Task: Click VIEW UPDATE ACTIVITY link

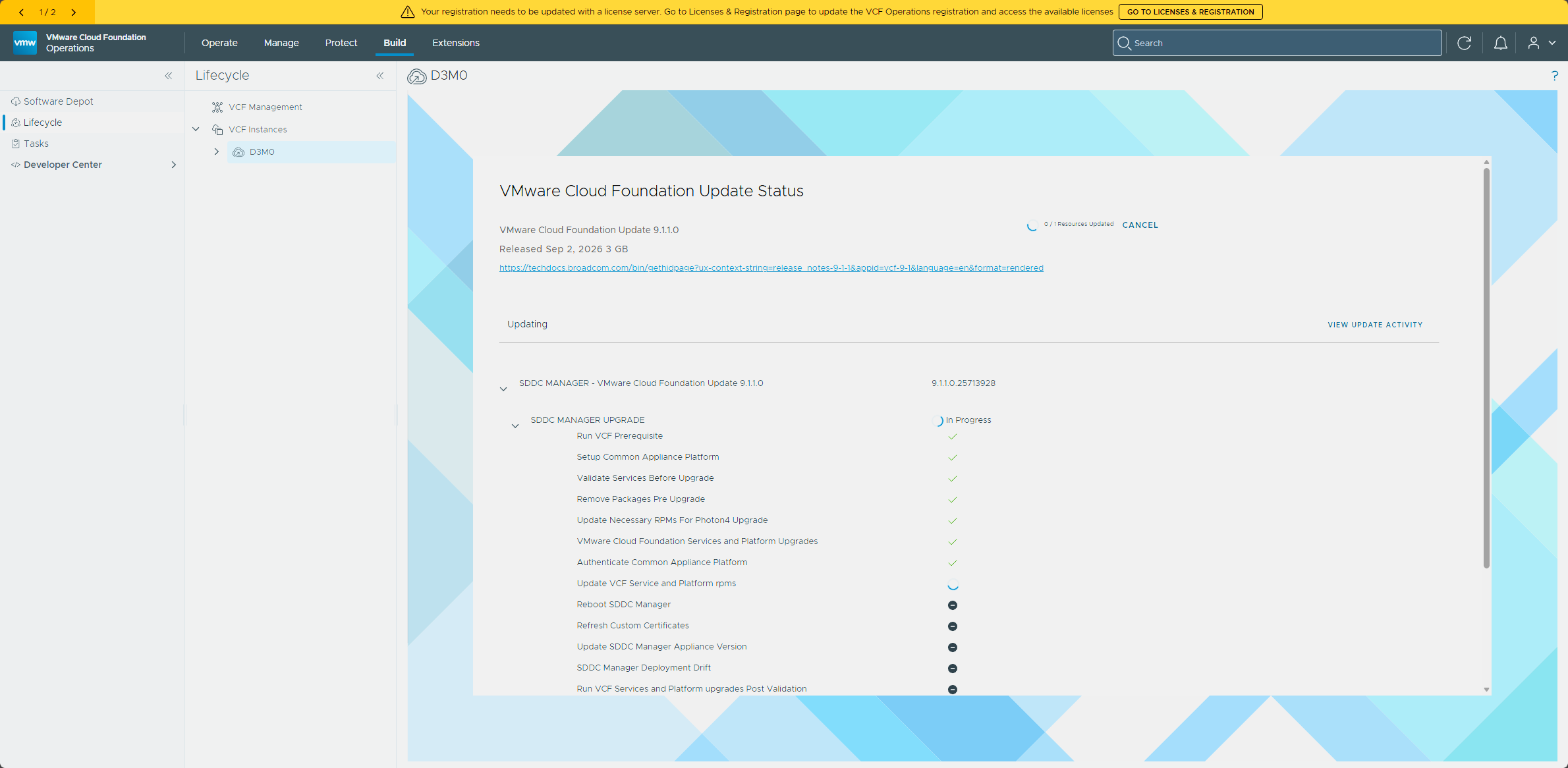Action: pyautogui.click(x=1375, y=325)
